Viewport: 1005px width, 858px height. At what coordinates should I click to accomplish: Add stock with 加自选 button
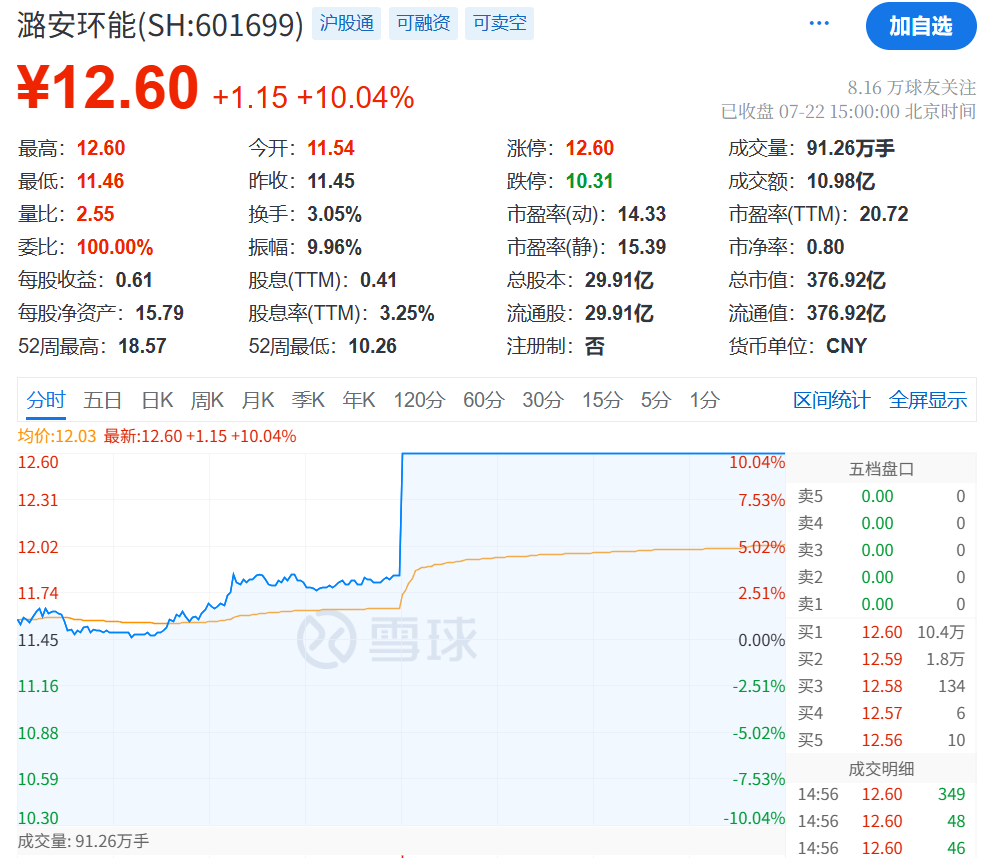pos(921,26)
